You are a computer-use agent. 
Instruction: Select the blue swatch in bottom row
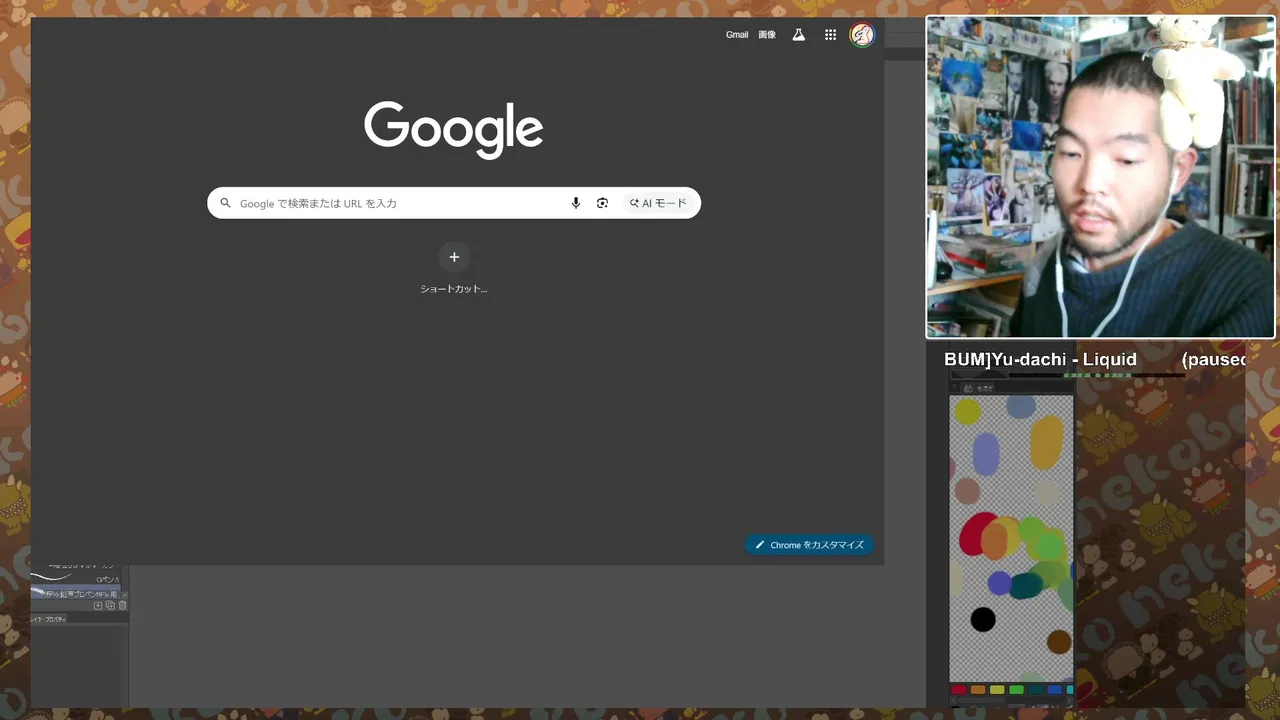point(1054,690)
